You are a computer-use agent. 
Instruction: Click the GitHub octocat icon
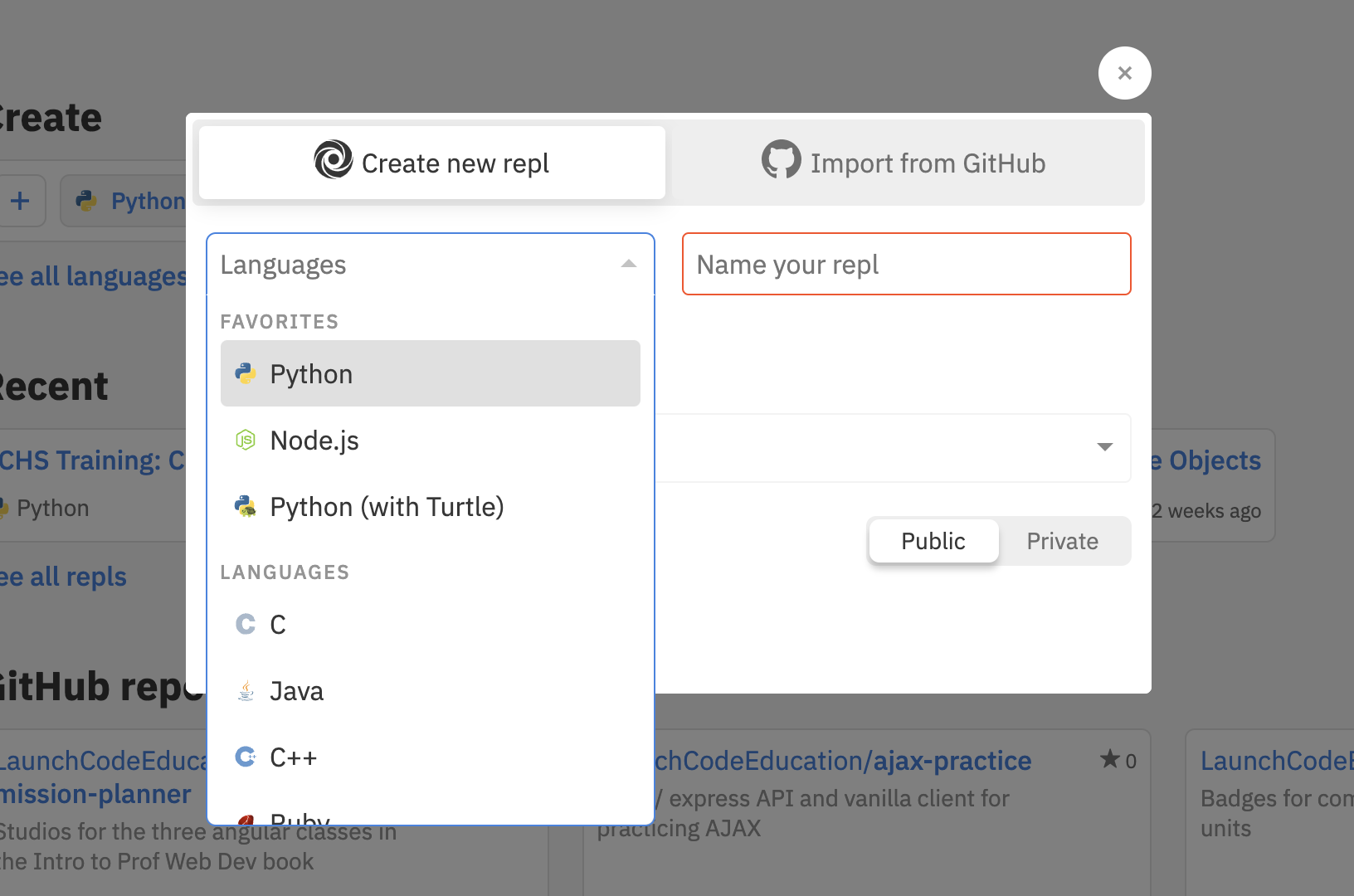point(781,160)
